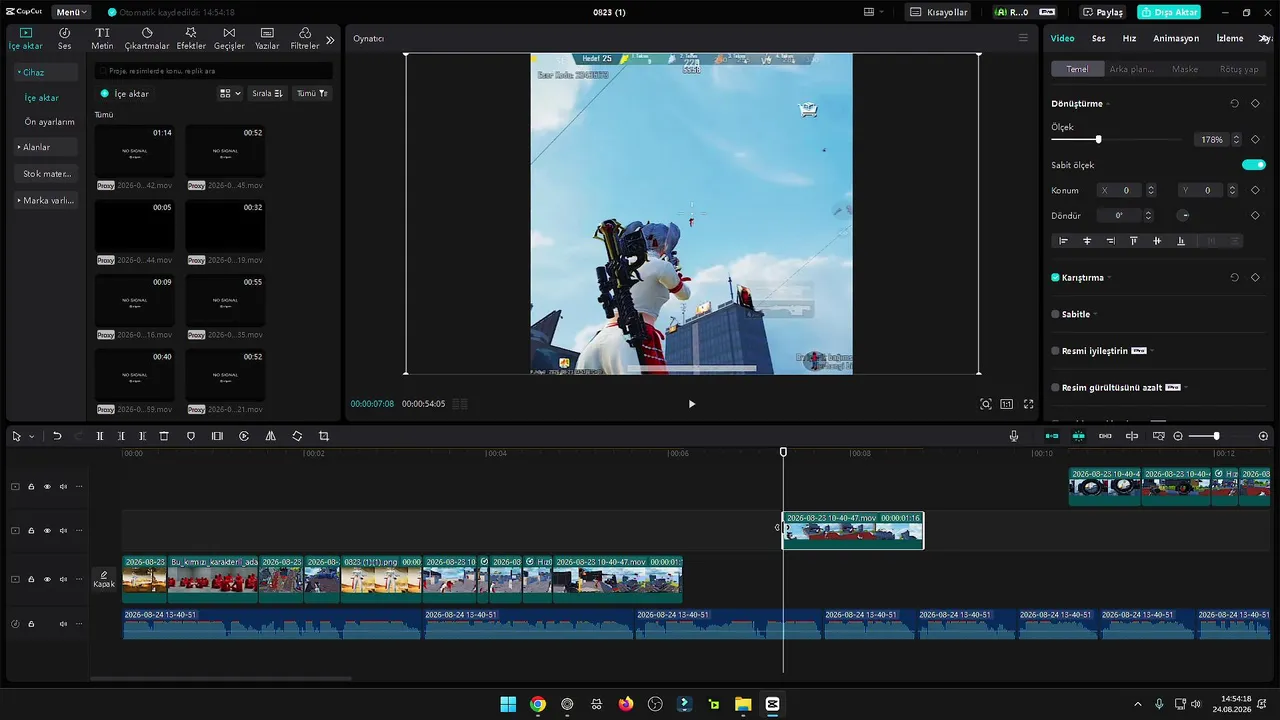Click the player aspect ratio icon
The height and width of the screenshot is (720, 1280).
click(1006, 404)
